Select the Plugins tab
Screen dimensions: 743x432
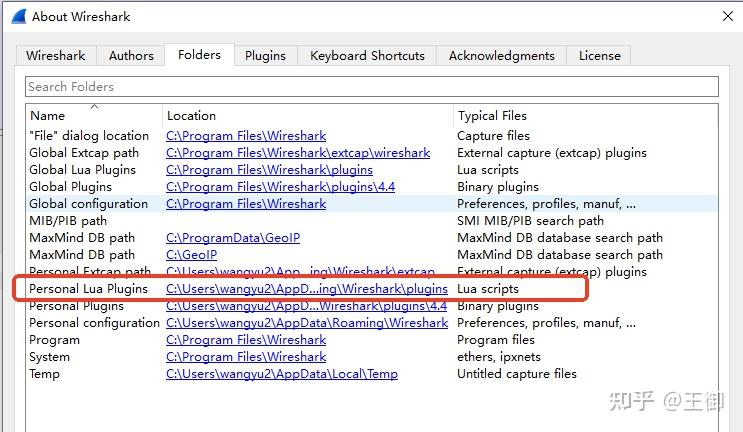pos(265,56)
